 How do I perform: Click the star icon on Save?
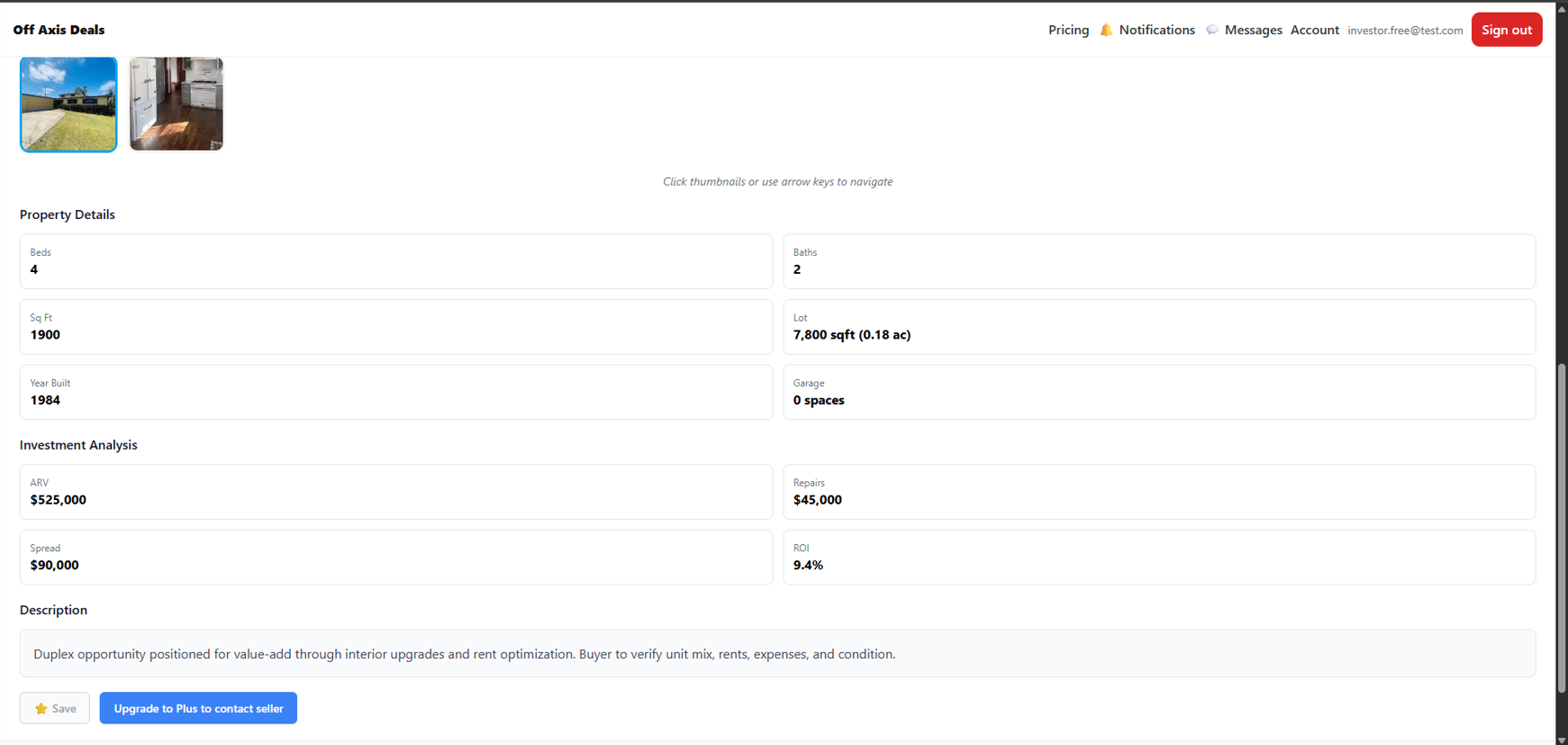pyautogui.click(x=41, y=709)
